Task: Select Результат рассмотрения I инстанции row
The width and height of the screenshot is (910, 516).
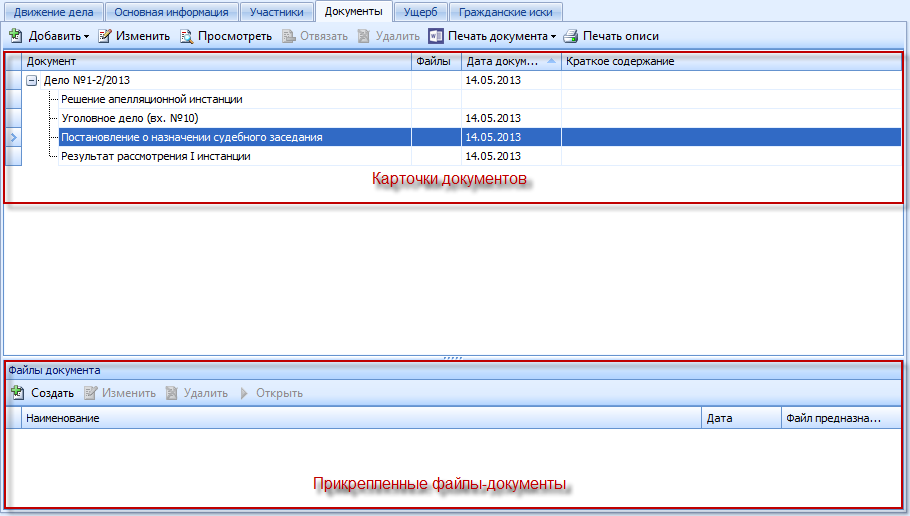Action: pos(461,156)
